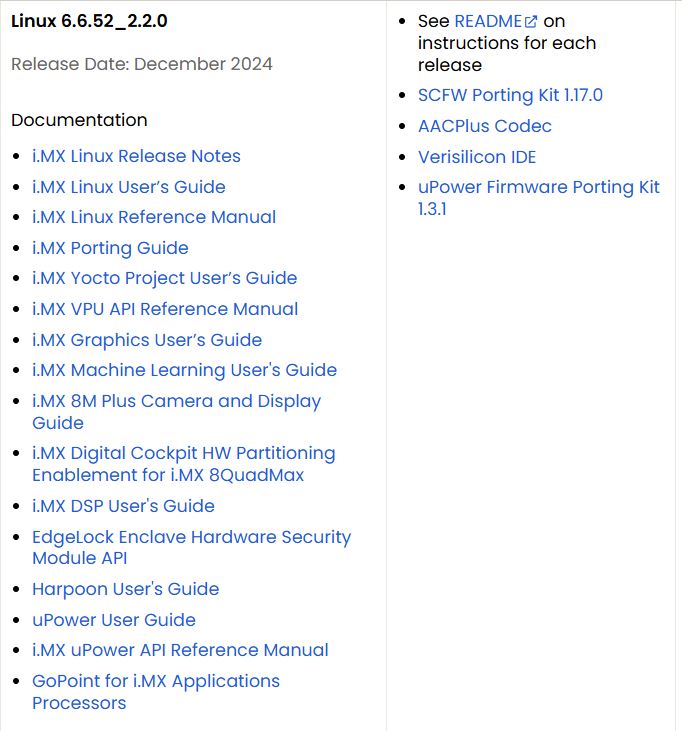682x731 pixels.
Task: Open i.MX 8M Plus Camera and Display Guide
Action: [x=176, y=412]
